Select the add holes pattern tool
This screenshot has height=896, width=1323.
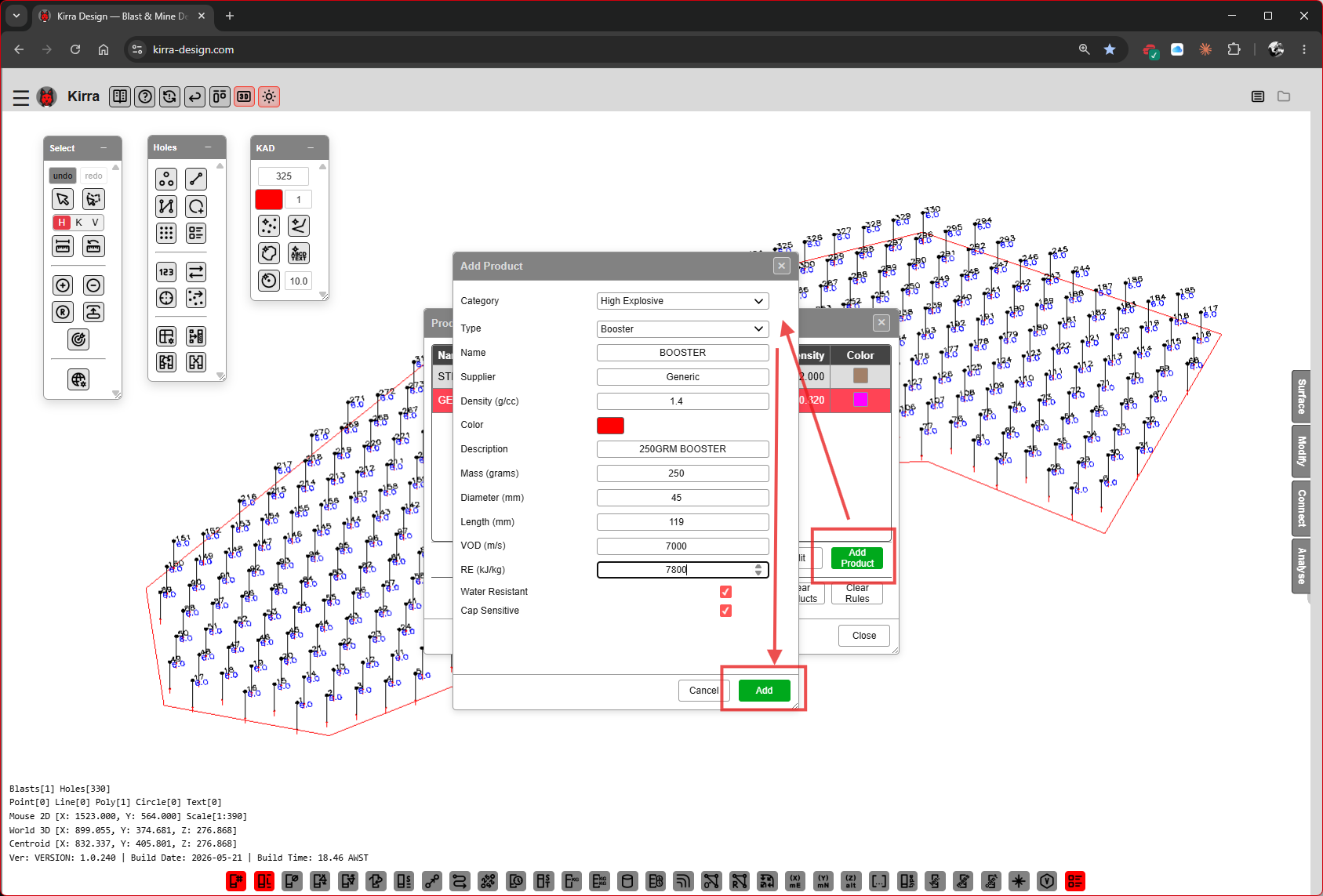(x=166, y=180)
